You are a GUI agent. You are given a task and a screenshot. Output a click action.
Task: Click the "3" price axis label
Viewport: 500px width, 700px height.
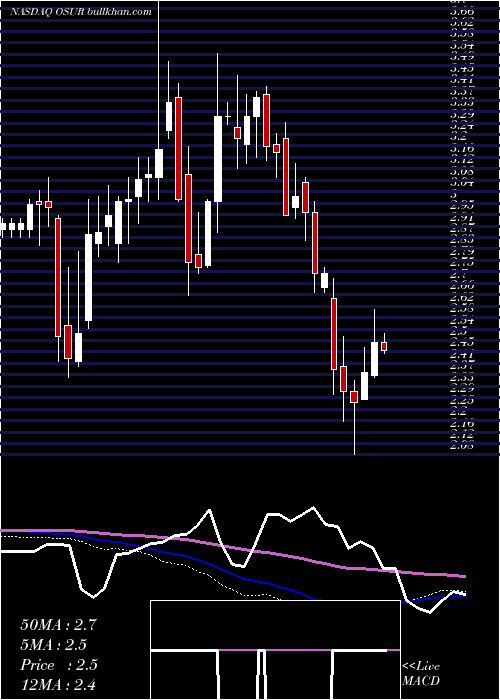pos(454,195)
